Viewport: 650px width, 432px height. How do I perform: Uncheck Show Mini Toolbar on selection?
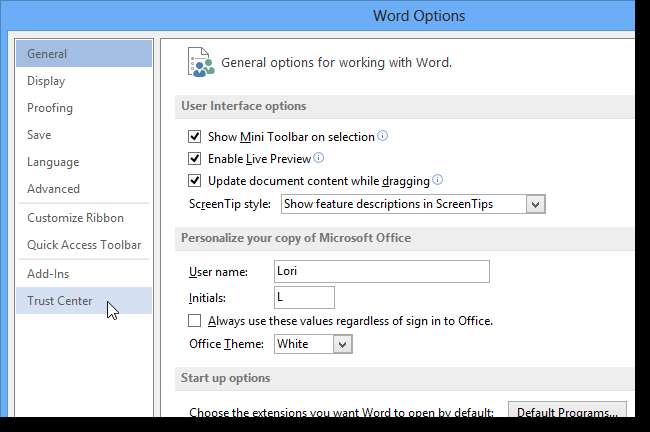(x=195, y=136)
